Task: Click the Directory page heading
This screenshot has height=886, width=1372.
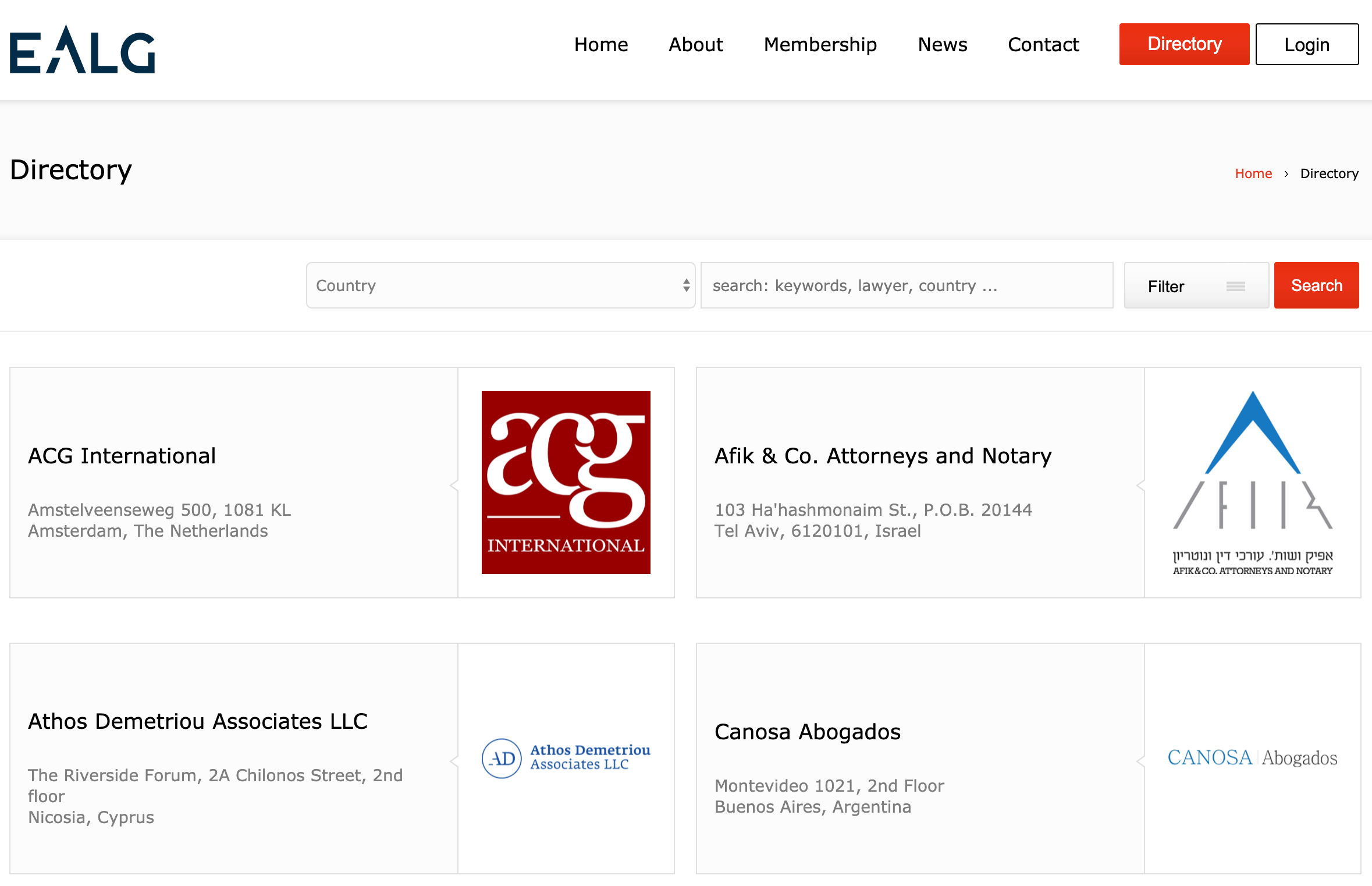Action: [x=71, y=170]
